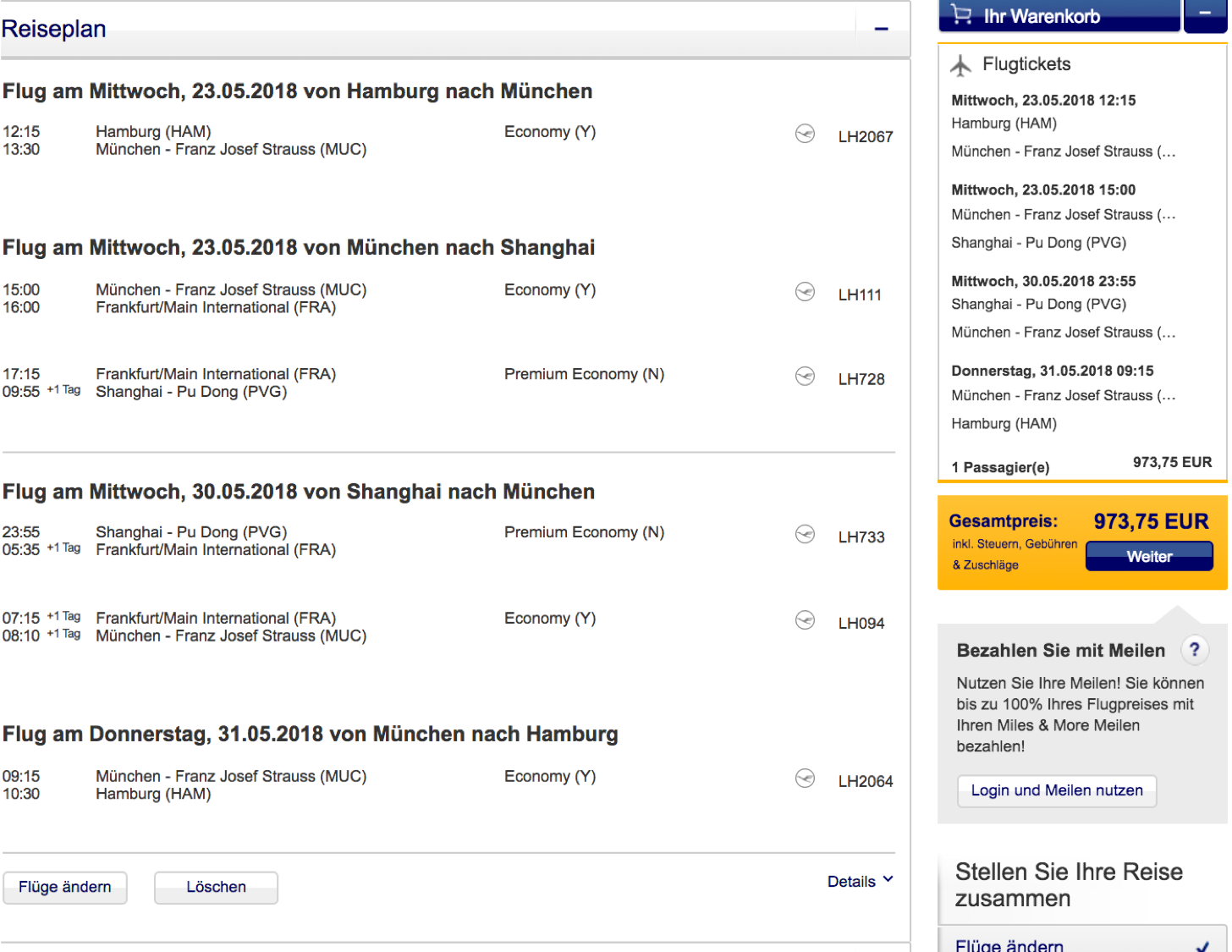Expand the Details chevron link

tap(861, 881)
